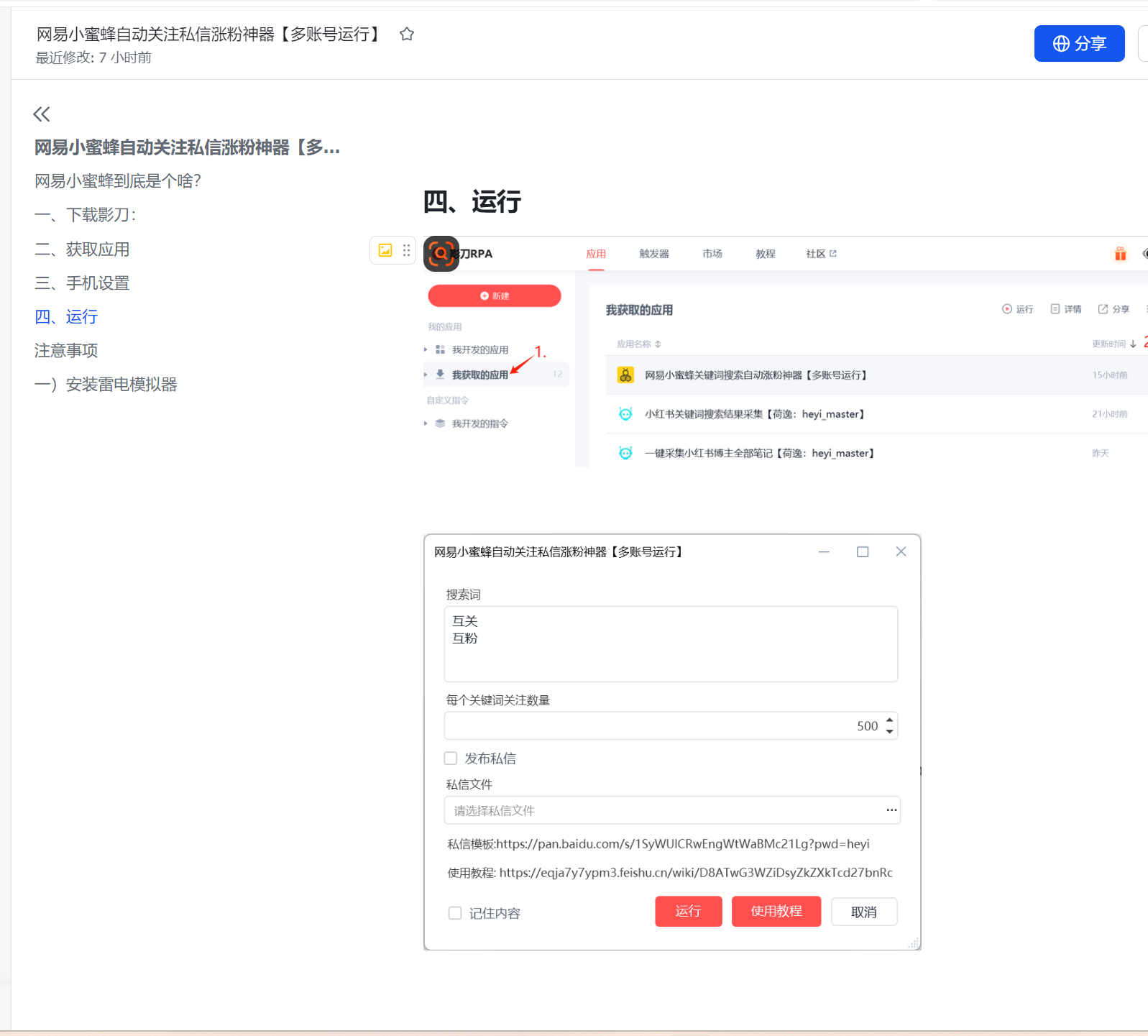Expand 我开发的应用 tree node
This screenshot has height=1036, width=1148.
point(426,349)
